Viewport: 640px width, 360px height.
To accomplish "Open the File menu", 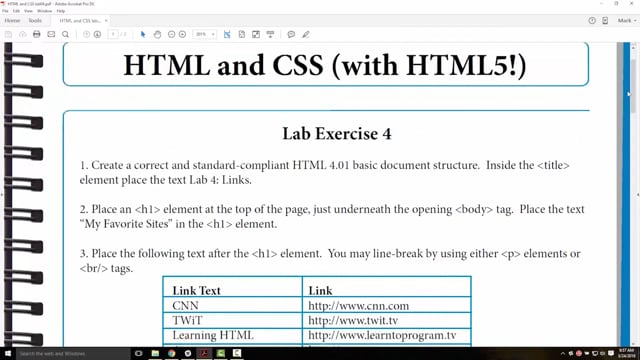I will (5, 11).
